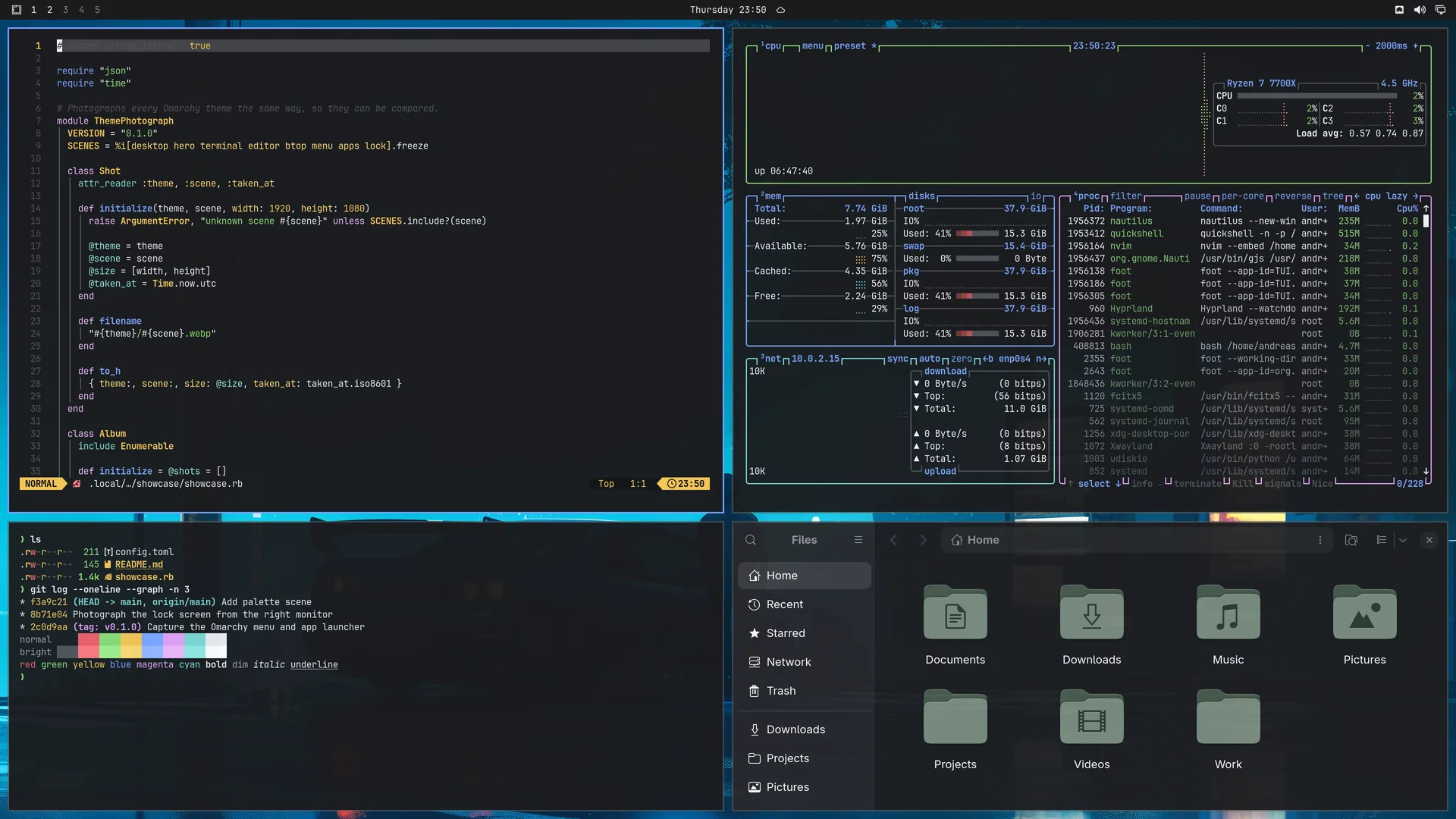Open Projects bookmark in the Files sidebar
This screenshot has width=1456, height=819.
pos(805,758)
